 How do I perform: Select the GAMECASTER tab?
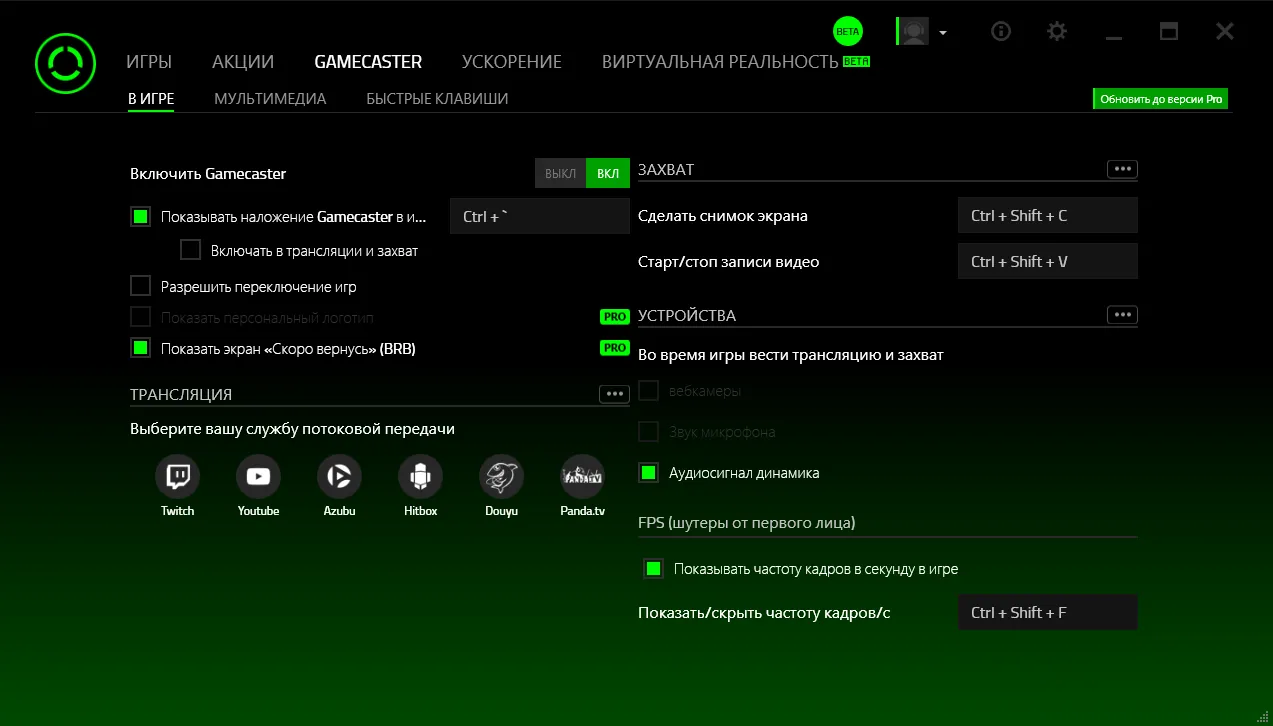pos(368,62)
